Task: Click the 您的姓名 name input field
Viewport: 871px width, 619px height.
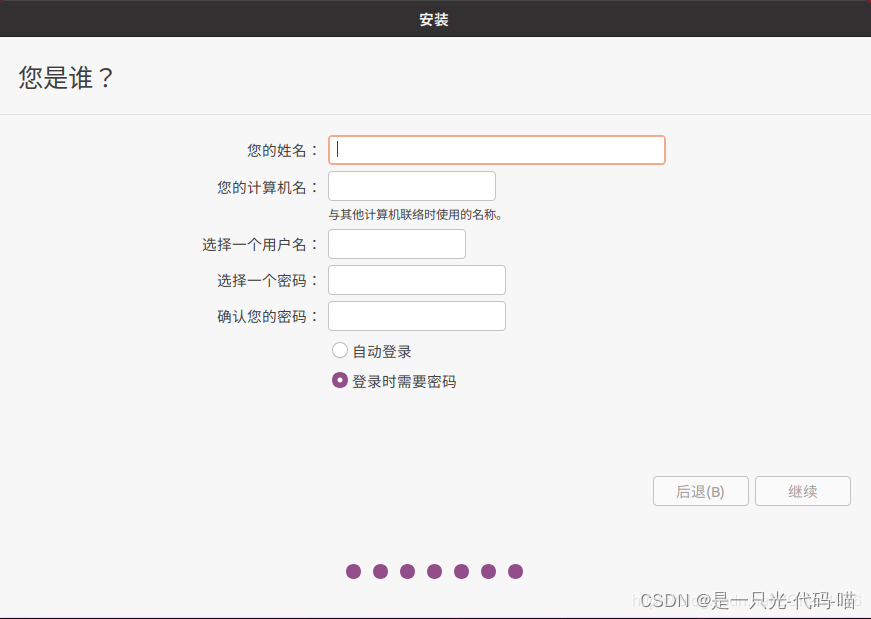Action: [x=496, y=150]
